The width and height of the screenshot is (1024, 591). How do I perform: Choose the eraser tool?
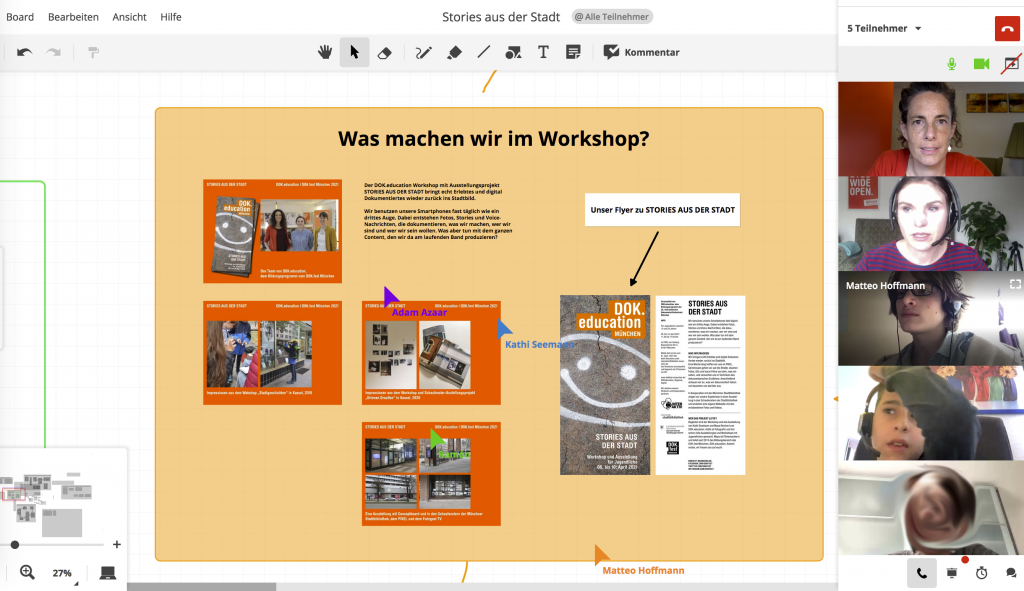click(x=385, y=53)
